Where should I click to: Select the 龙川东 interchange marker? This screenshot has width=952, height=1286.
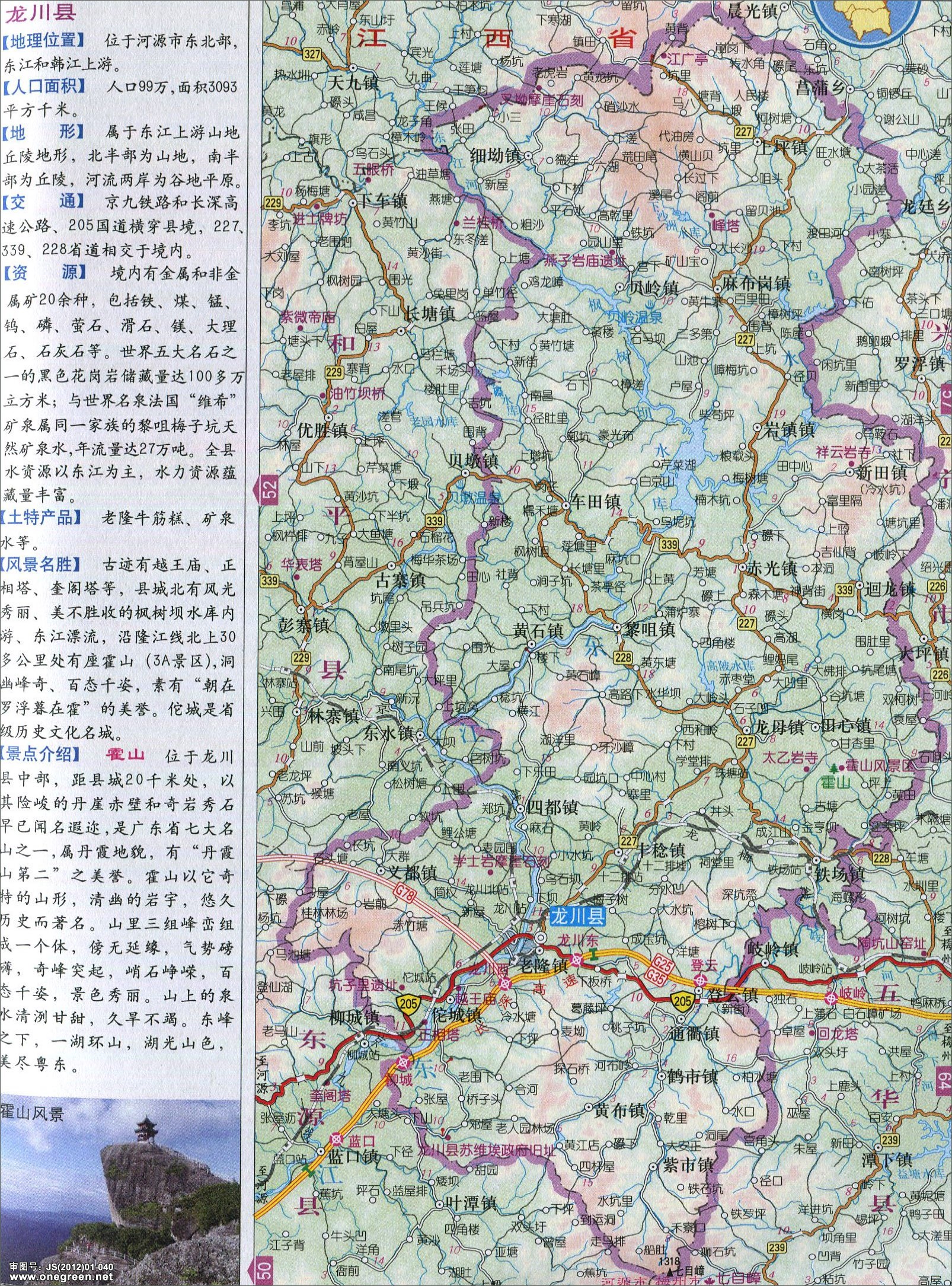pos(577,959)
